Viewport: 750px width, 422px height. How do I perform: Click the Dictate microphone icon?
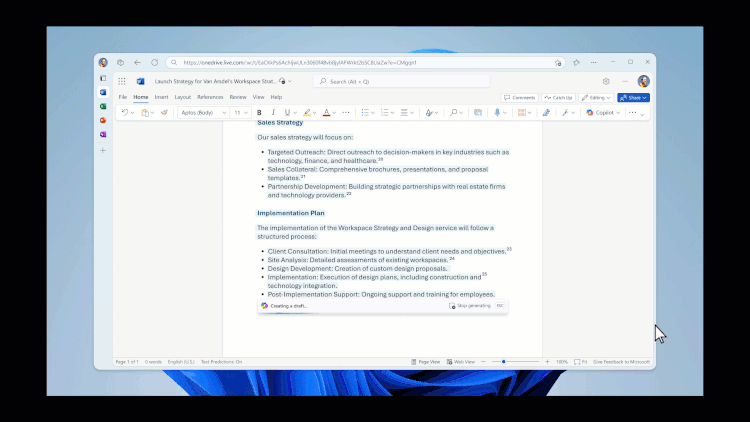coord(497,112)
